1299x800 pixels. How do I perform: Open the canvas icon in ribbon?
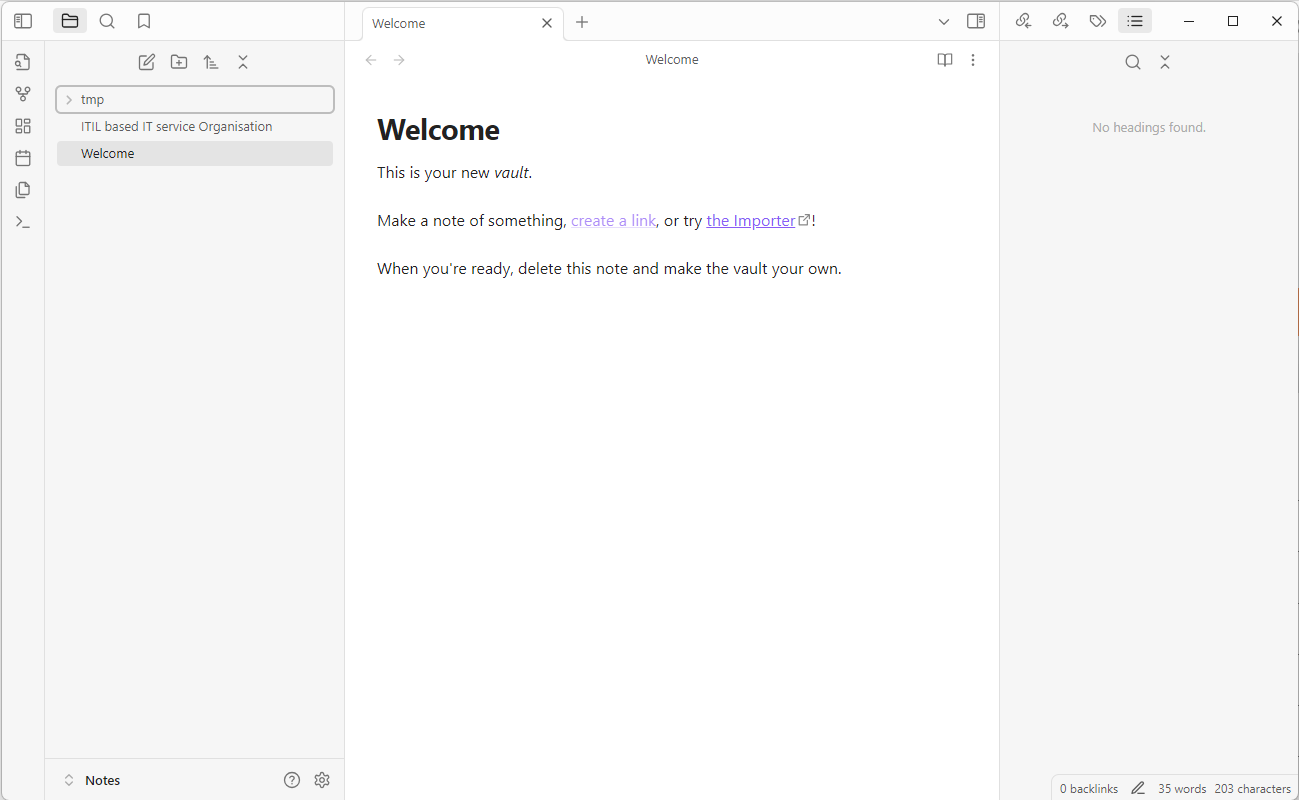(23, 126)
